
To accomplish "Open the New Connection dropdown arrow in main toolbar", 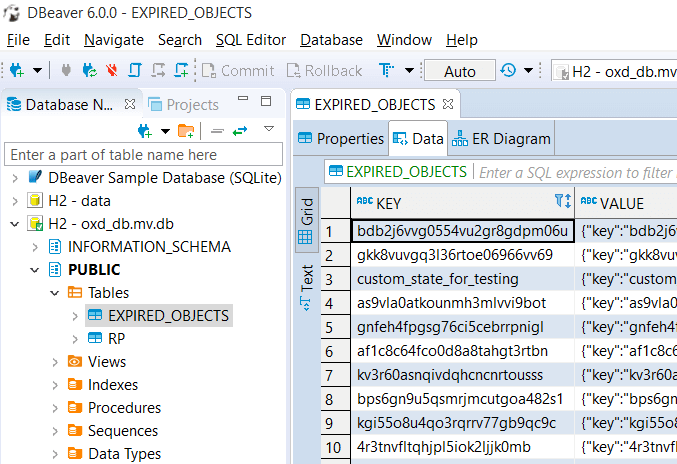I will pos(38,70).
